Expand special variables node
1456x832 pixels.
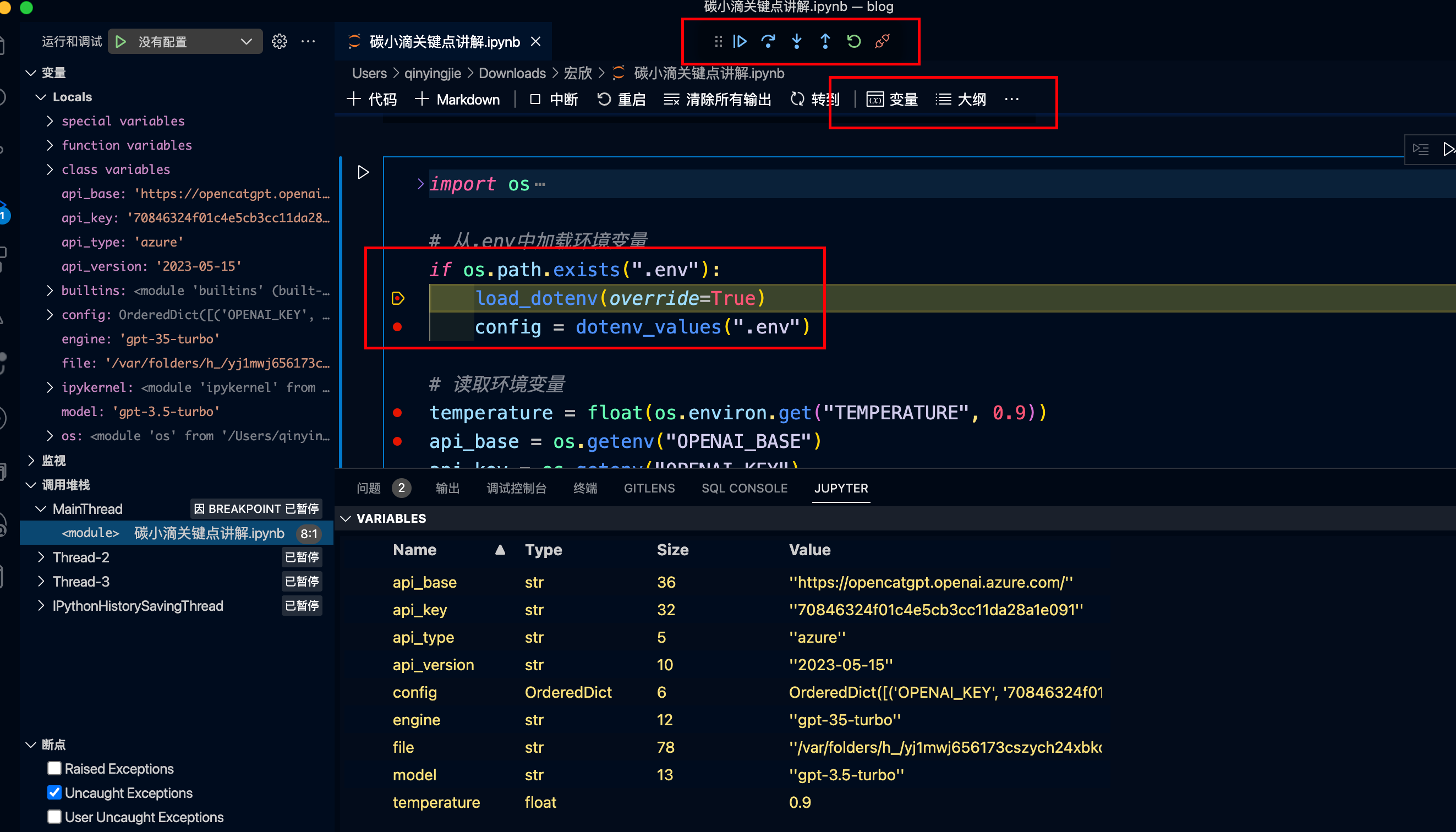pos(50,121)
